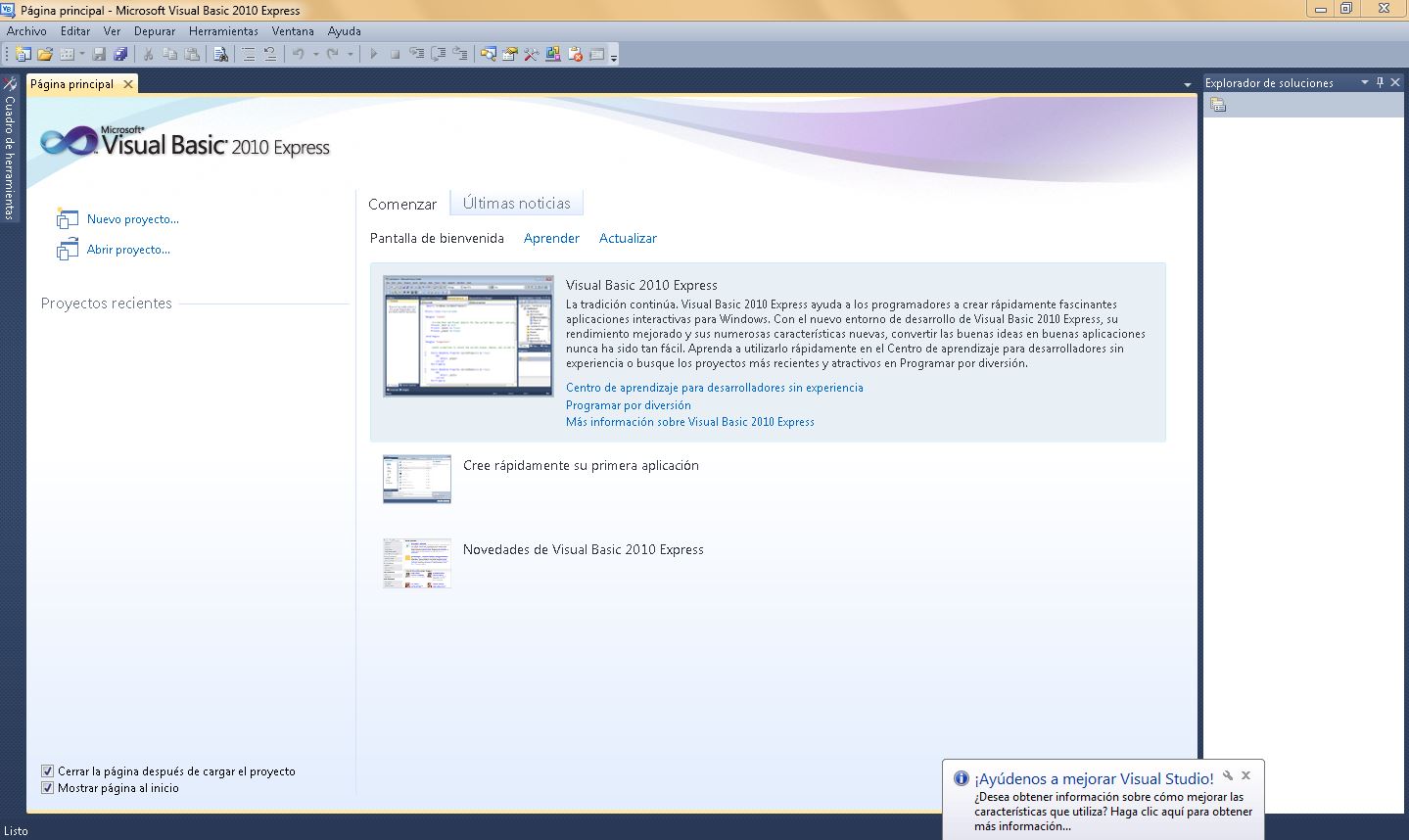The image size is (1409, 840).
Task: Click the Nuevo proyecto... link
Action: point(133,219)
